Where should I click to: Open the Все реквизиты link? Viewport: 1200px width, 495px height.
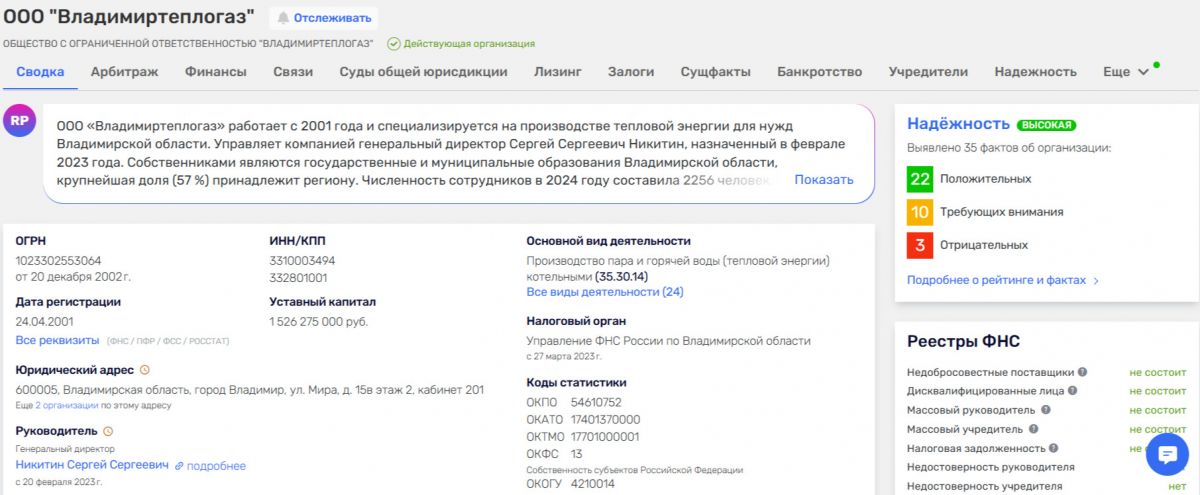(x=56, y=341)
